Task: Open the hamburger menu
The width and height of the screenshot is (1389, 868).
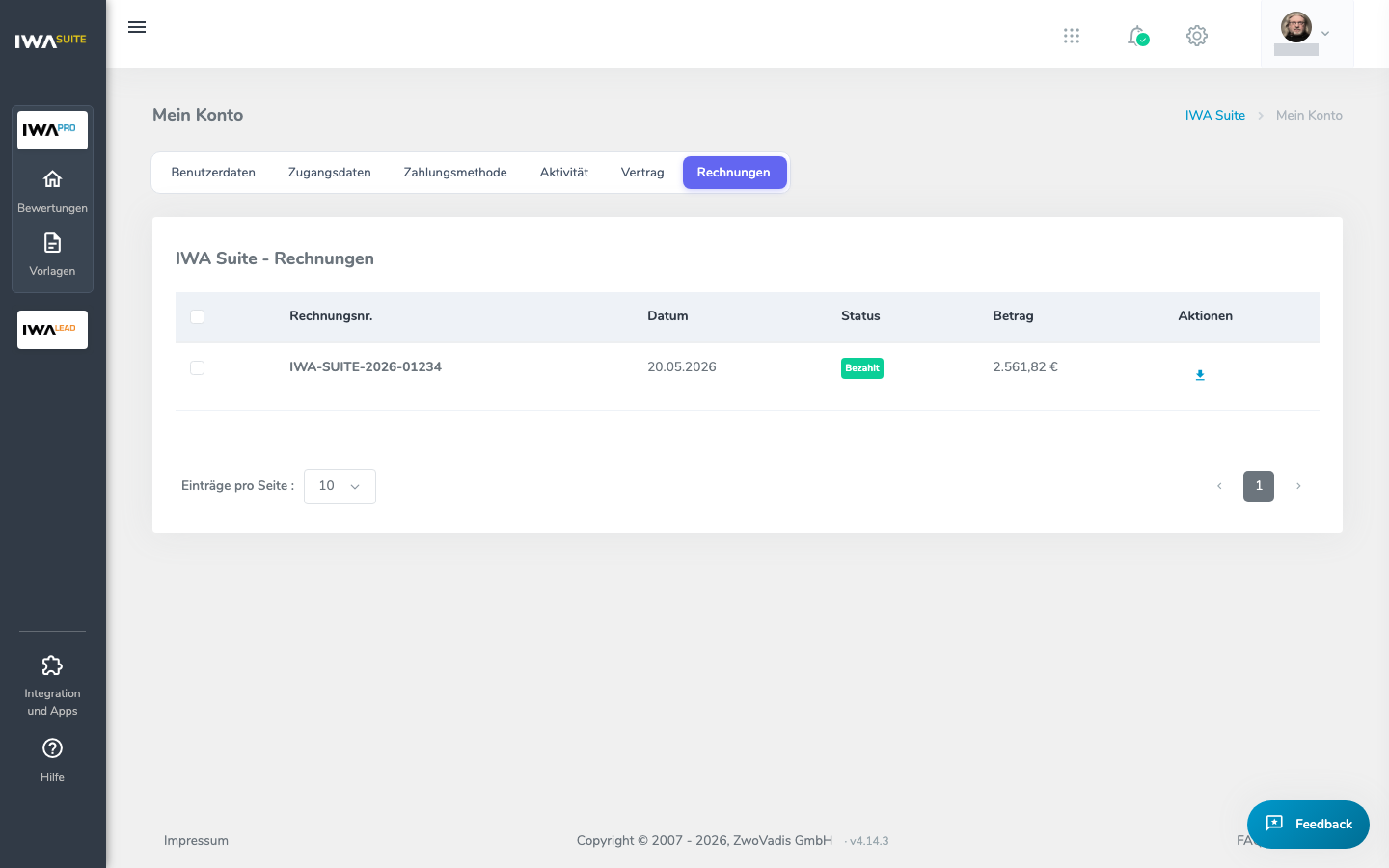Action: [x=137, y=27]
